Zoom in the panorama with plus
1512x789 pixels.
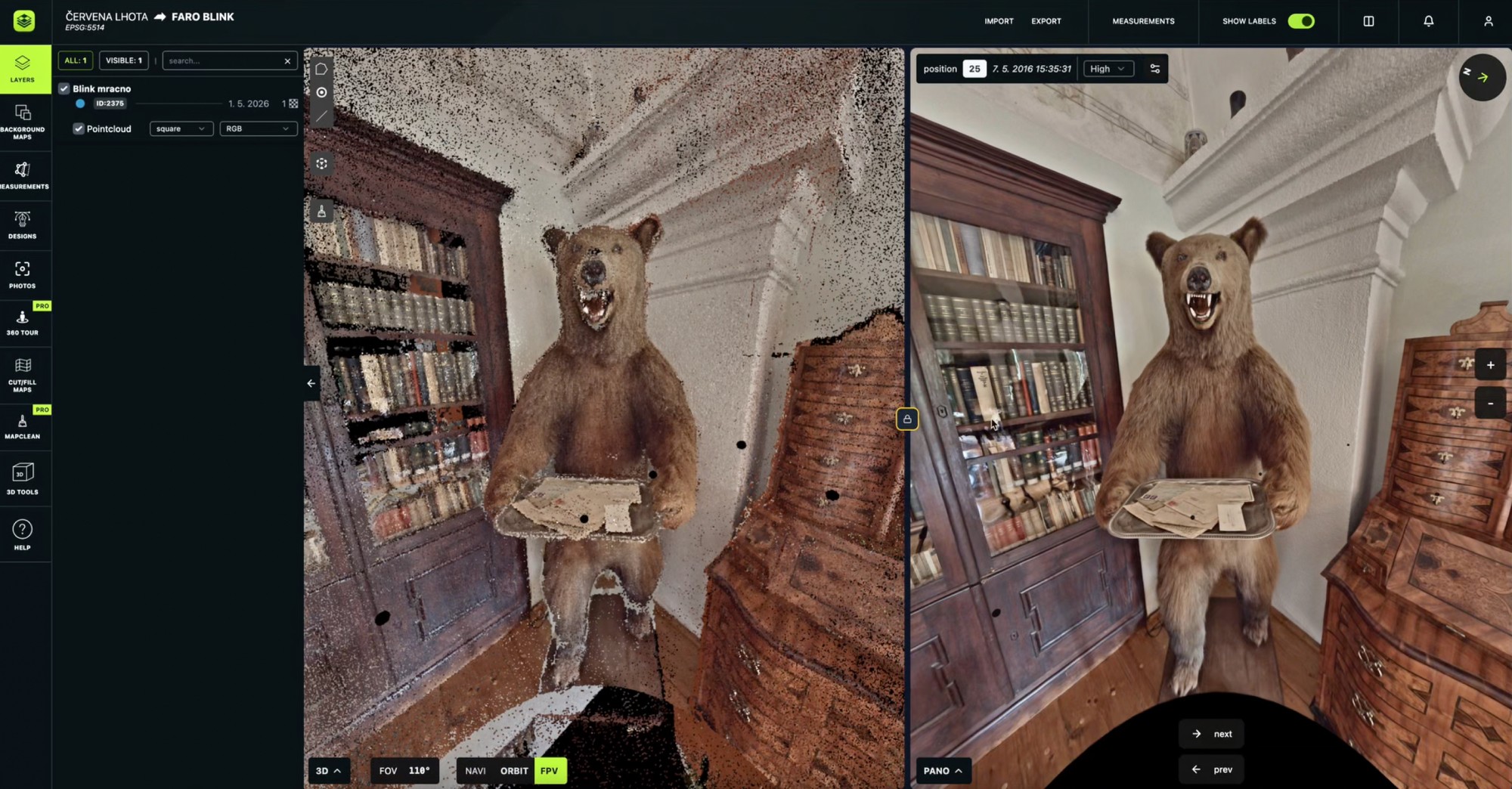coord(1490,365)
